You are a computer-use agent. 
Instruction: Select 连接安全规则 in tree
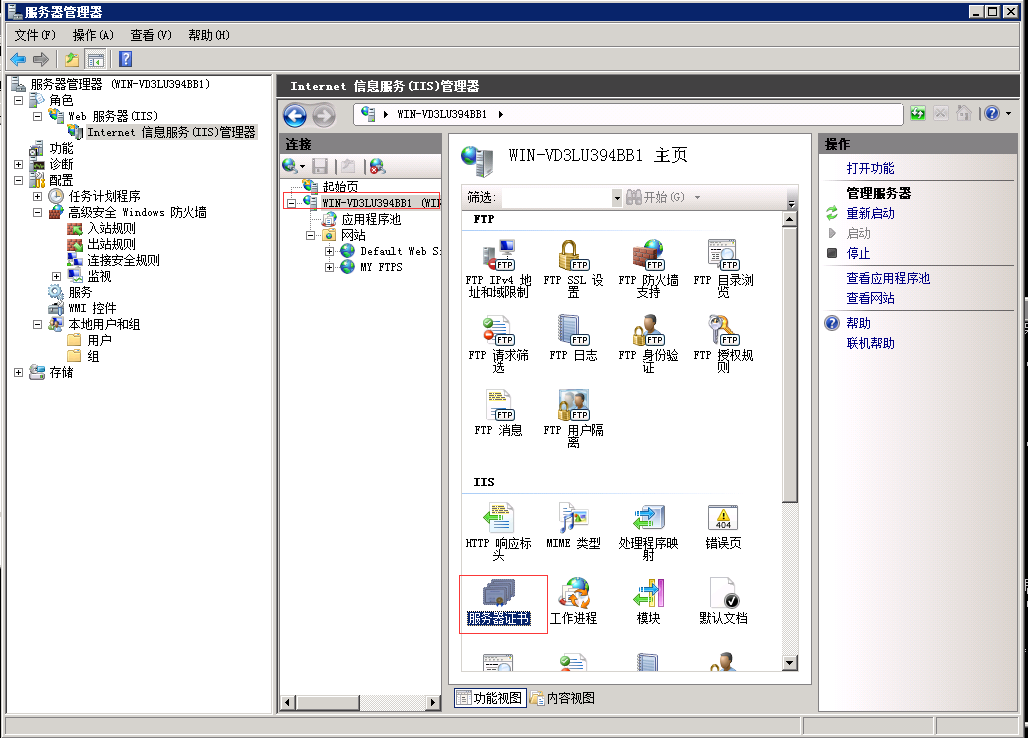(x=123, y=260)
